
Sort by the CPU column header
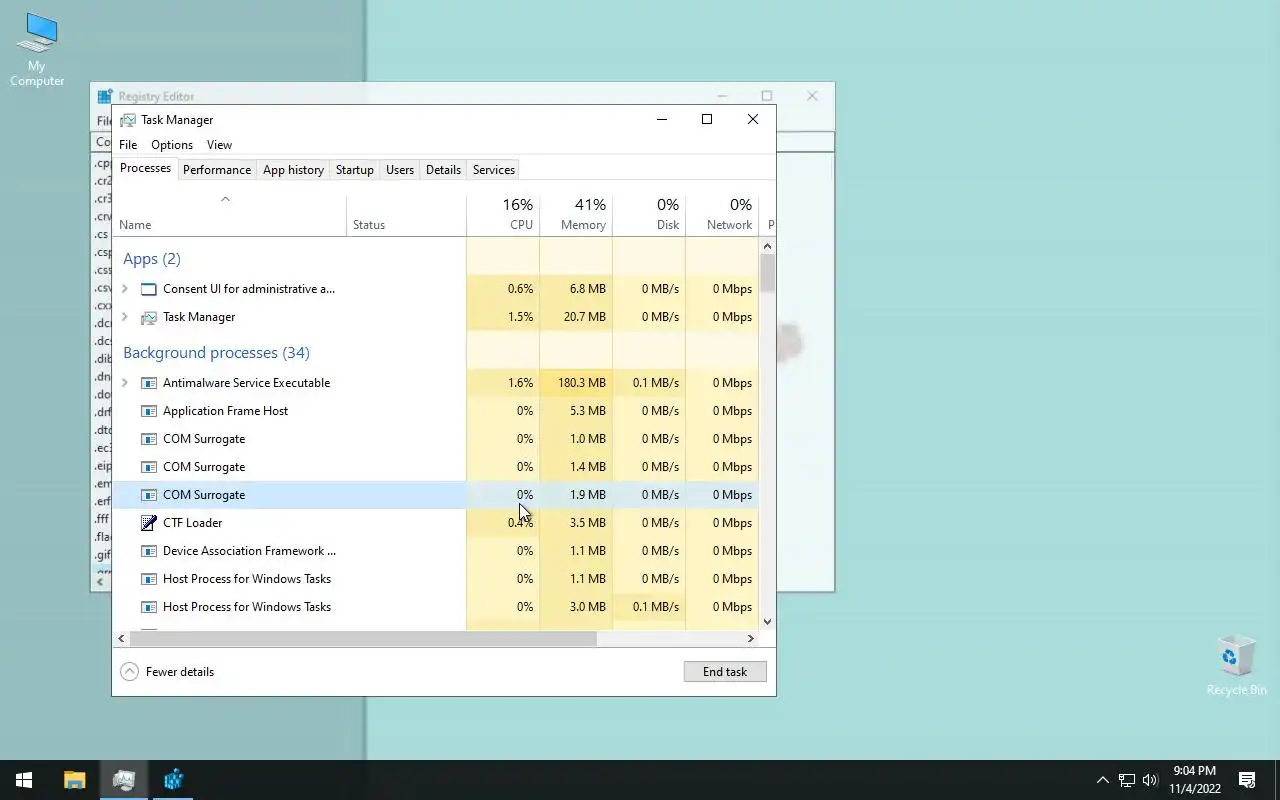pyautogui.click(x=503, y=215)
